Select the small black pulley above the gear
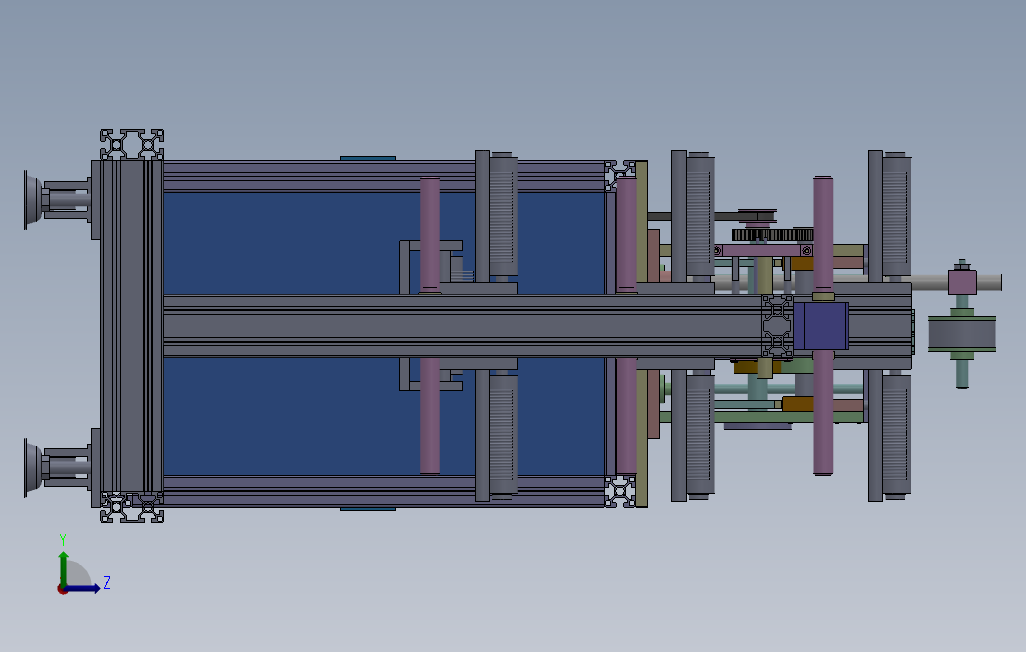Viewport: 1026px width, 652px height. [x=757, y=216]
